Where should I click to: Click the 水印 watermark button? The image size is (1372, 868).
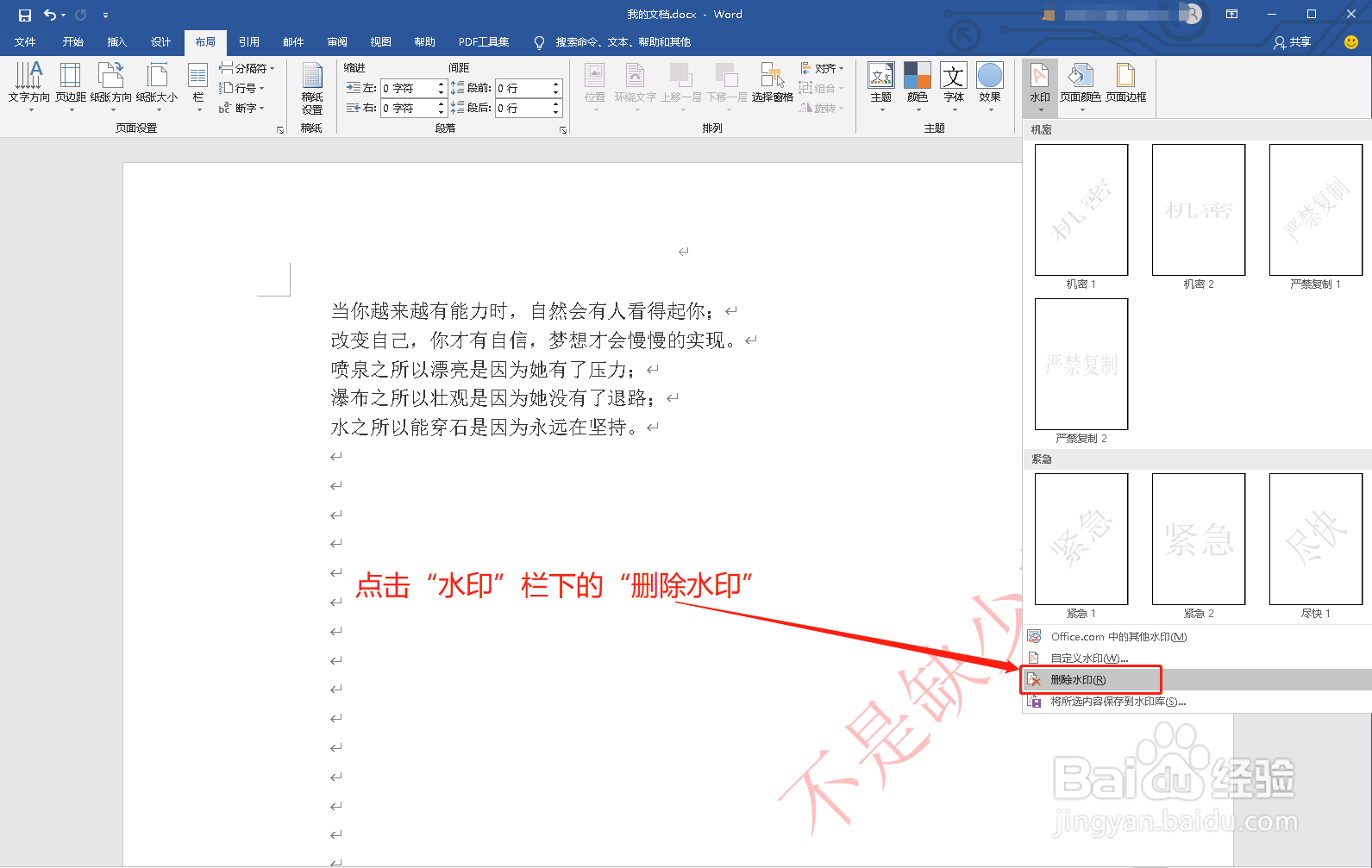pyautogui.click(x=1040, y=87)
